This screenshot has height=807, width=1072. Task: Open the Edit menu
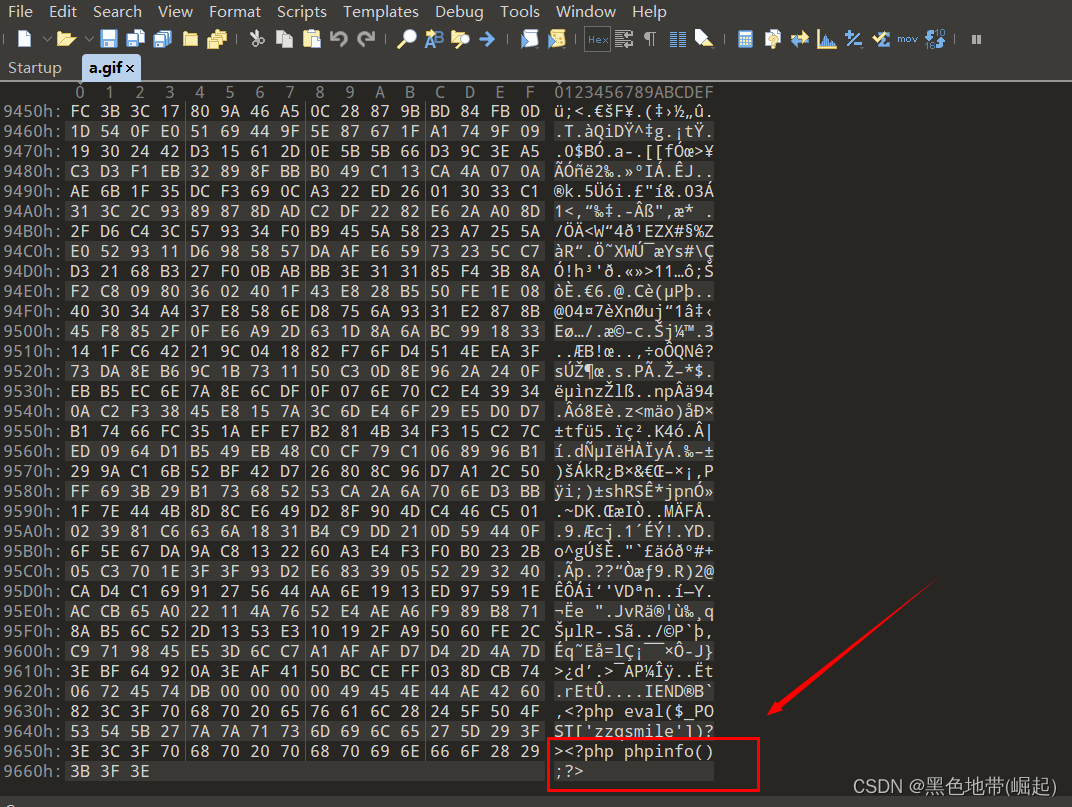[63, 12]
